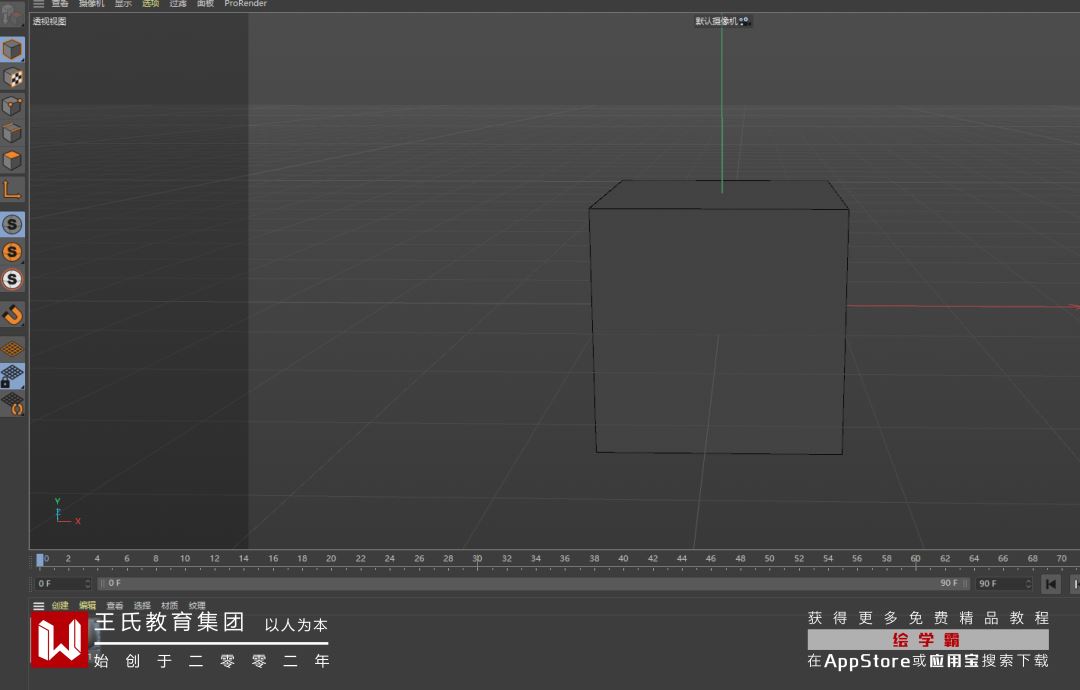Open the 显示 display menu

click(x=123, y=3)
